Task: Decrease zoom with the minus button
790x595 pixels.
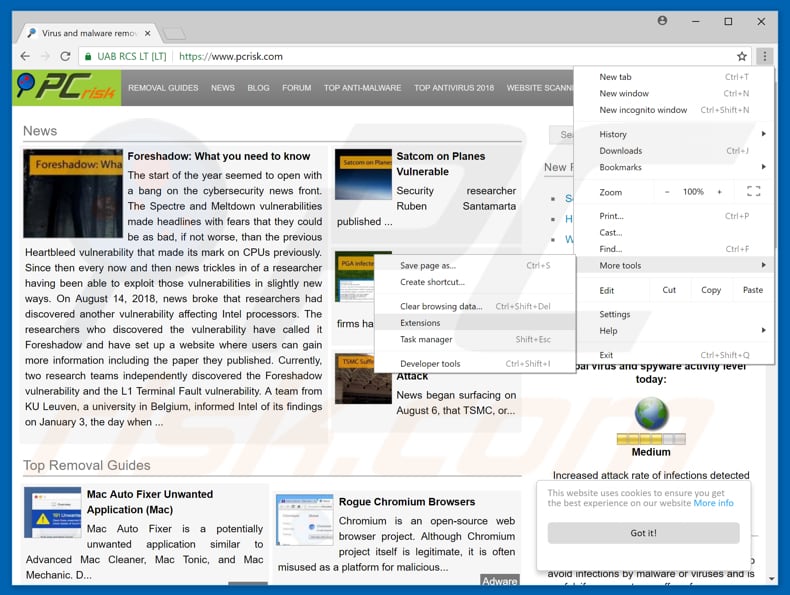Action: (x=668, y=191)
